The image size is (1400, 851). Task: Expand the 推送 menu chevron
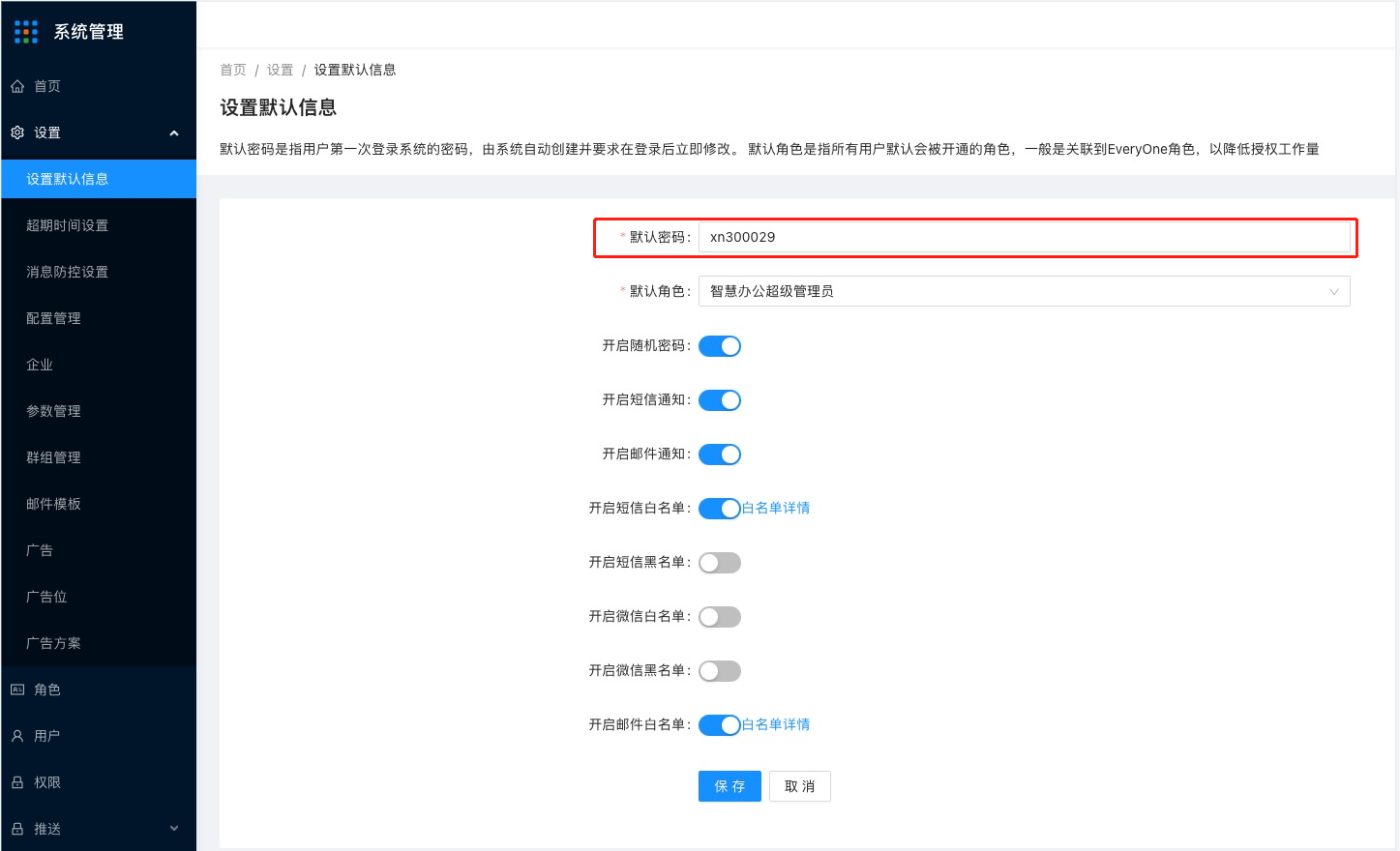174,828
